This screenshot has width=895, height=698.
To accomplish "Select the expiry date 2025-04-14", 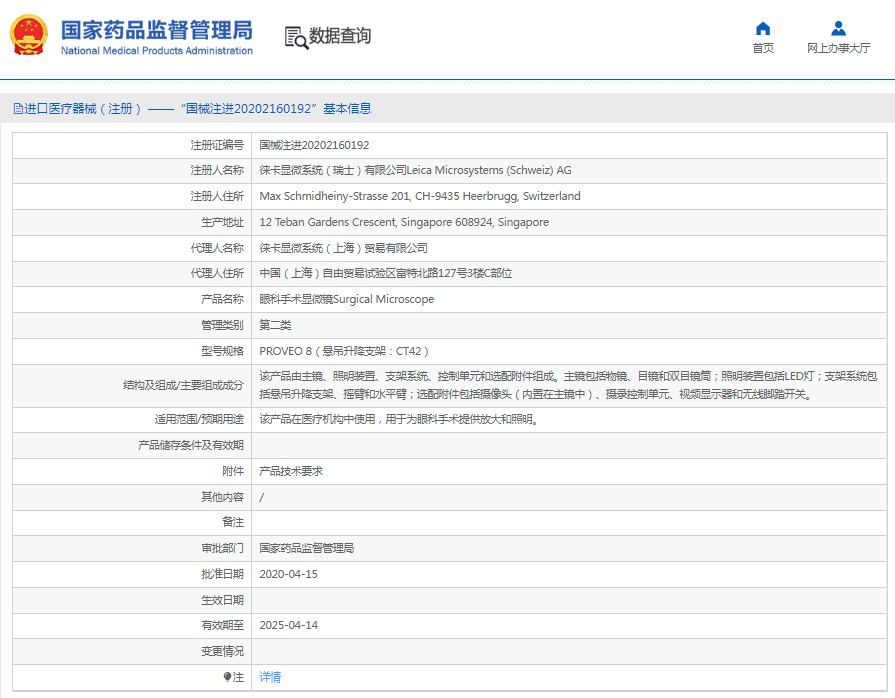I will pos(288,625).
